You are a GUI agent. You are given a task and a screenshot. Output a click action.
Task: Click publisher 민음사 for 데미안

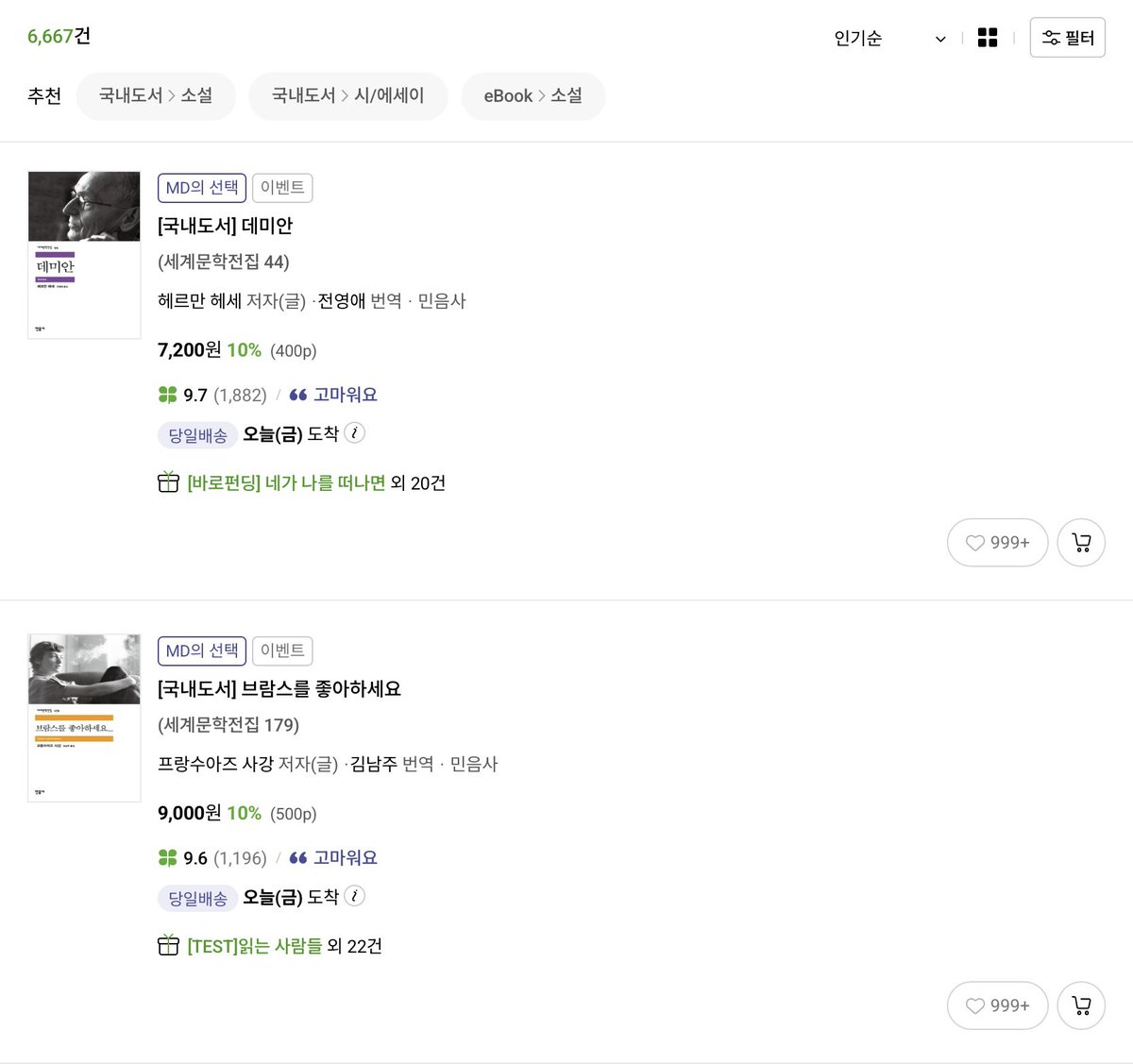coord(442,301)
